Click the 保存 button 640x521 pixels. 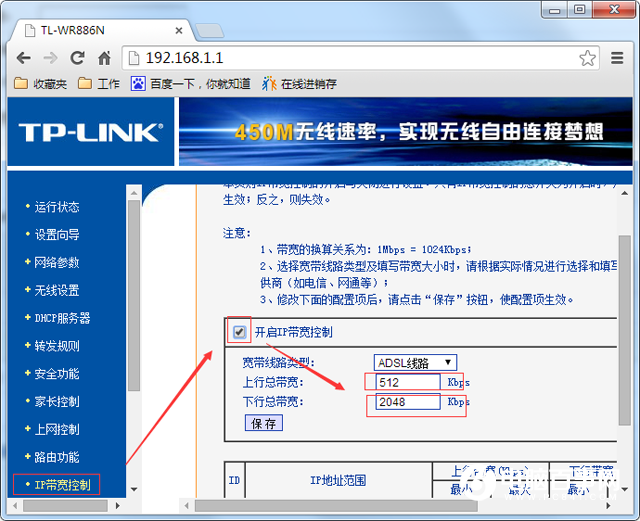point(264,423)
